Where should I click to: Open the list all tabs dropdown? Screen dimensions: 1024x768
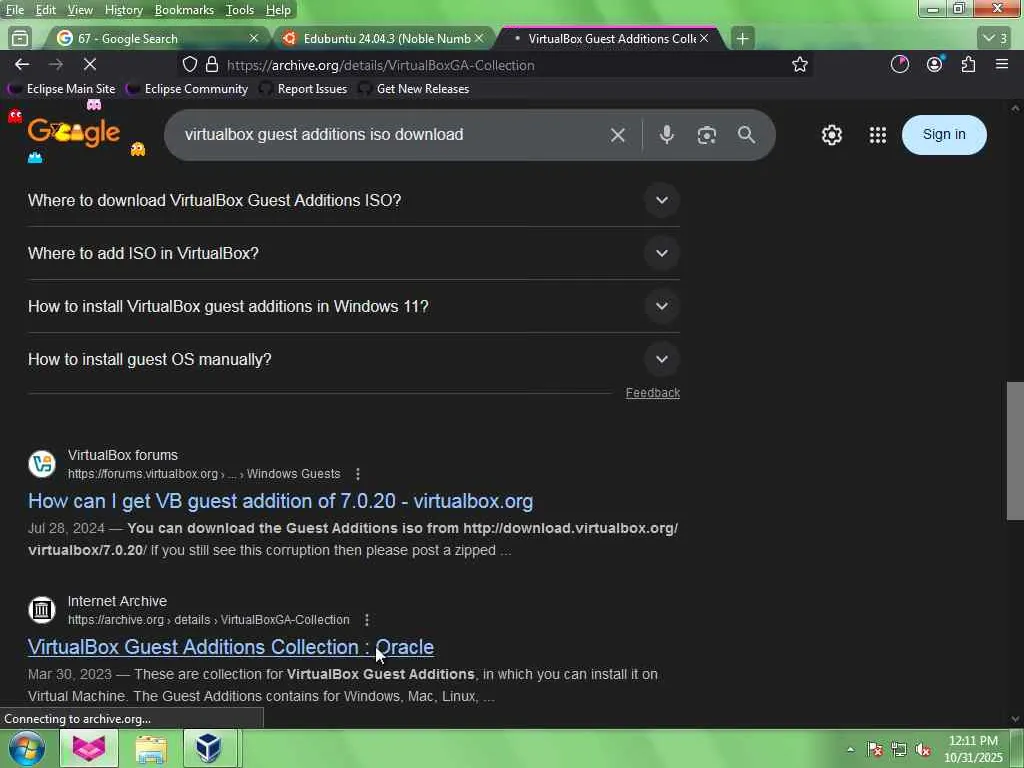tap(995, 39)
